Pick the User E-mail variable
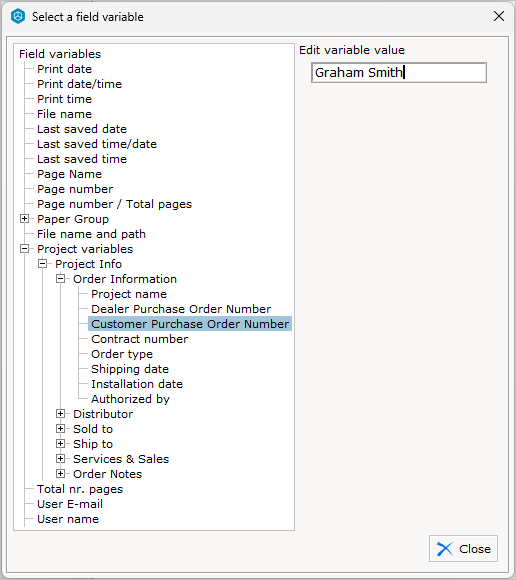 [70, 504]
